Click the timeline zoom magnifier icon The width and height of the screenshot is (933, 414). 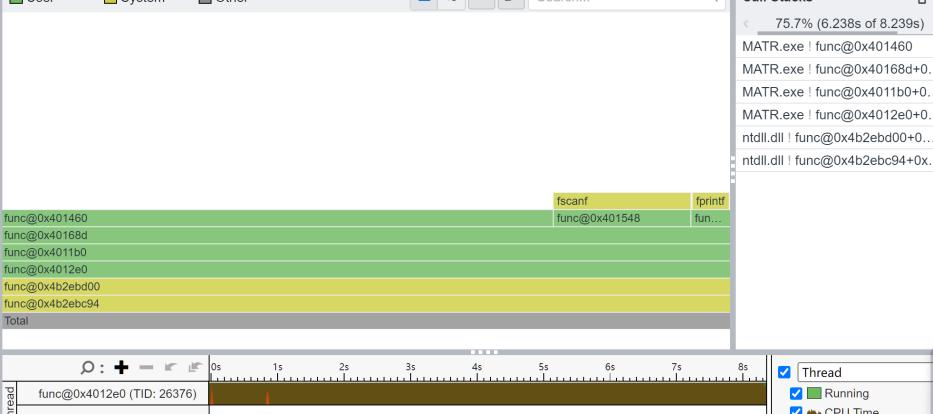click(x=87, y=368)
